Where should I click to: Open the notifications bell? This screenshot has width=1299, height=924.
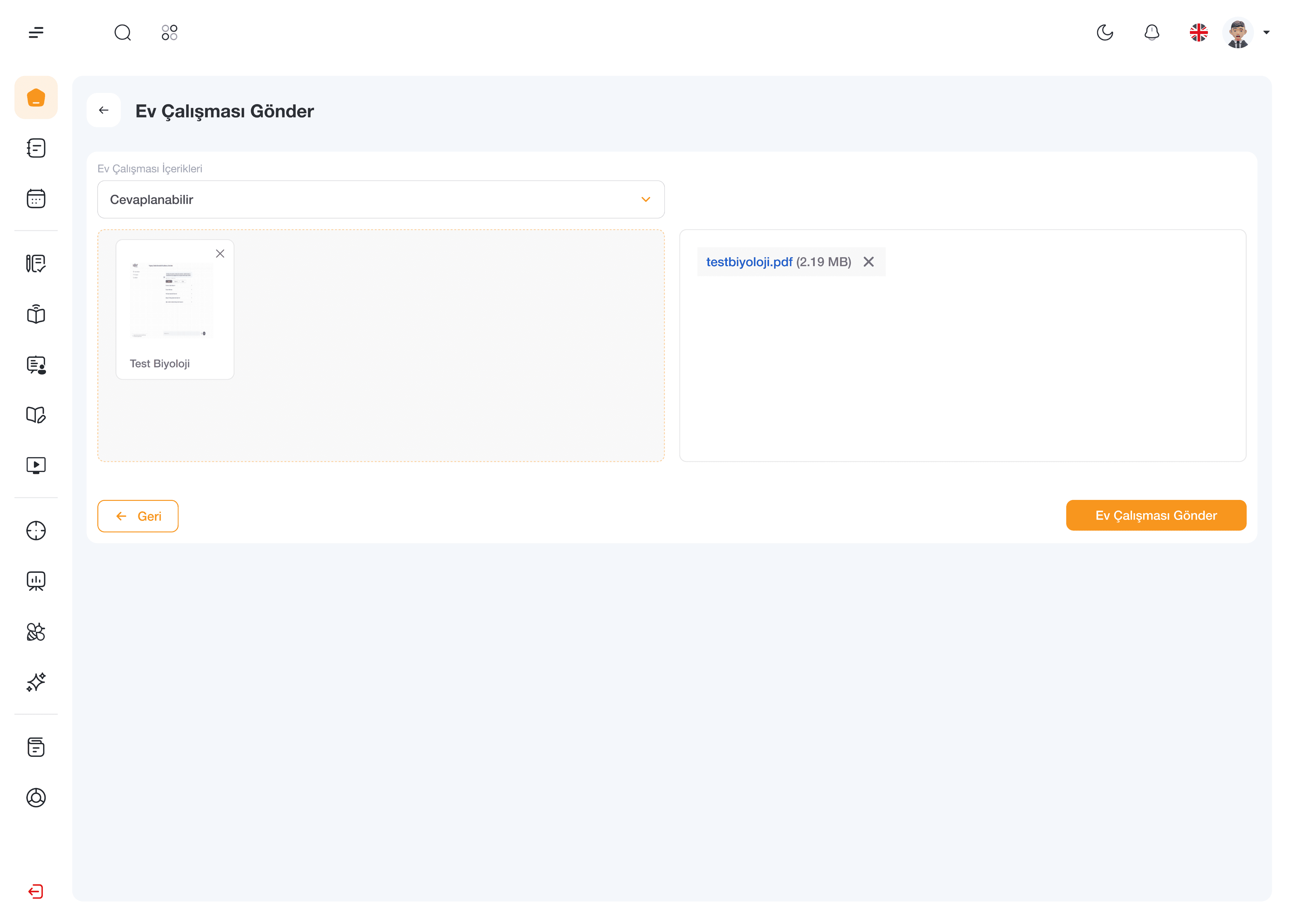tap(1152, 32)
